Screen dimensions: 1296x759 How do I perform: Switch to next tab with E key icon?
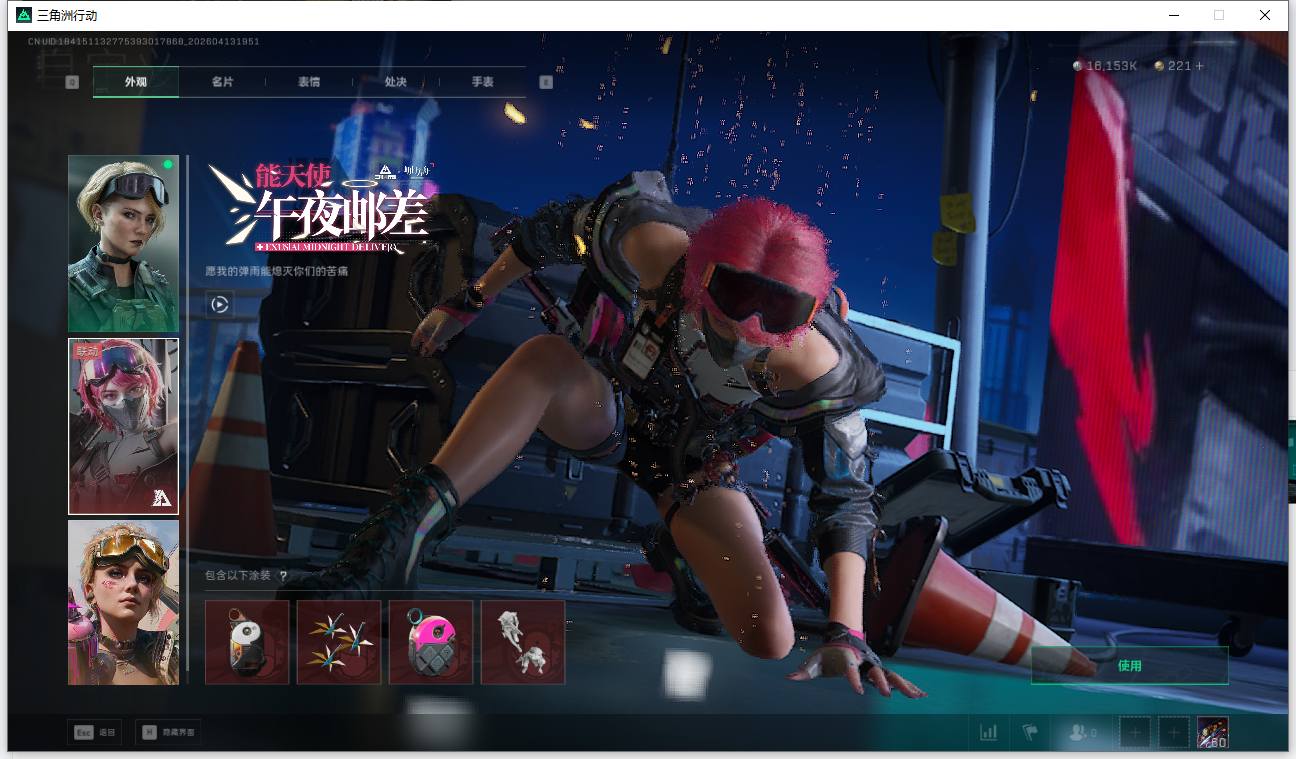(x=546, y=82)
